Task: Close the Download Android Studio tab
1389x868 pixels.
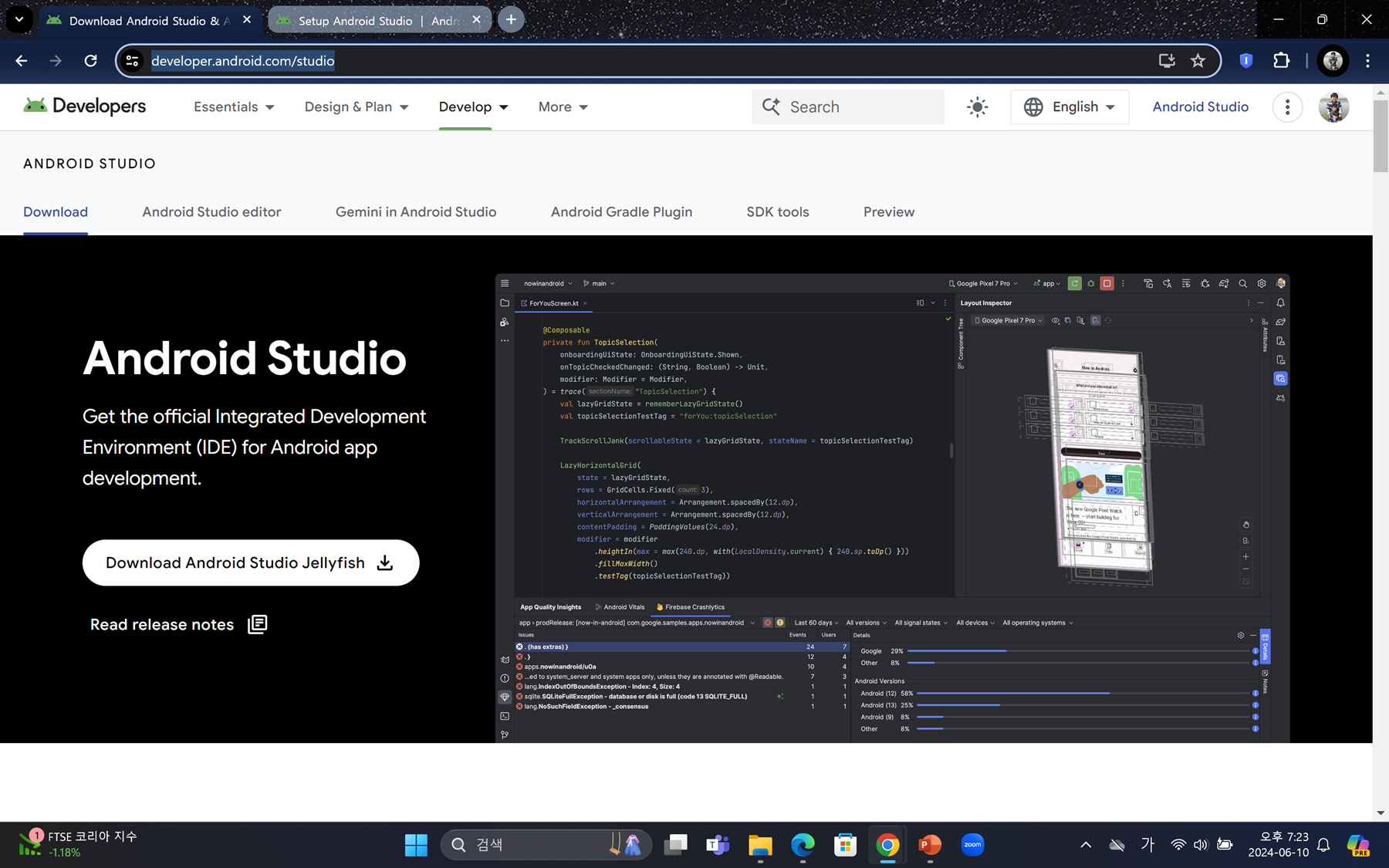Action: 247,20
